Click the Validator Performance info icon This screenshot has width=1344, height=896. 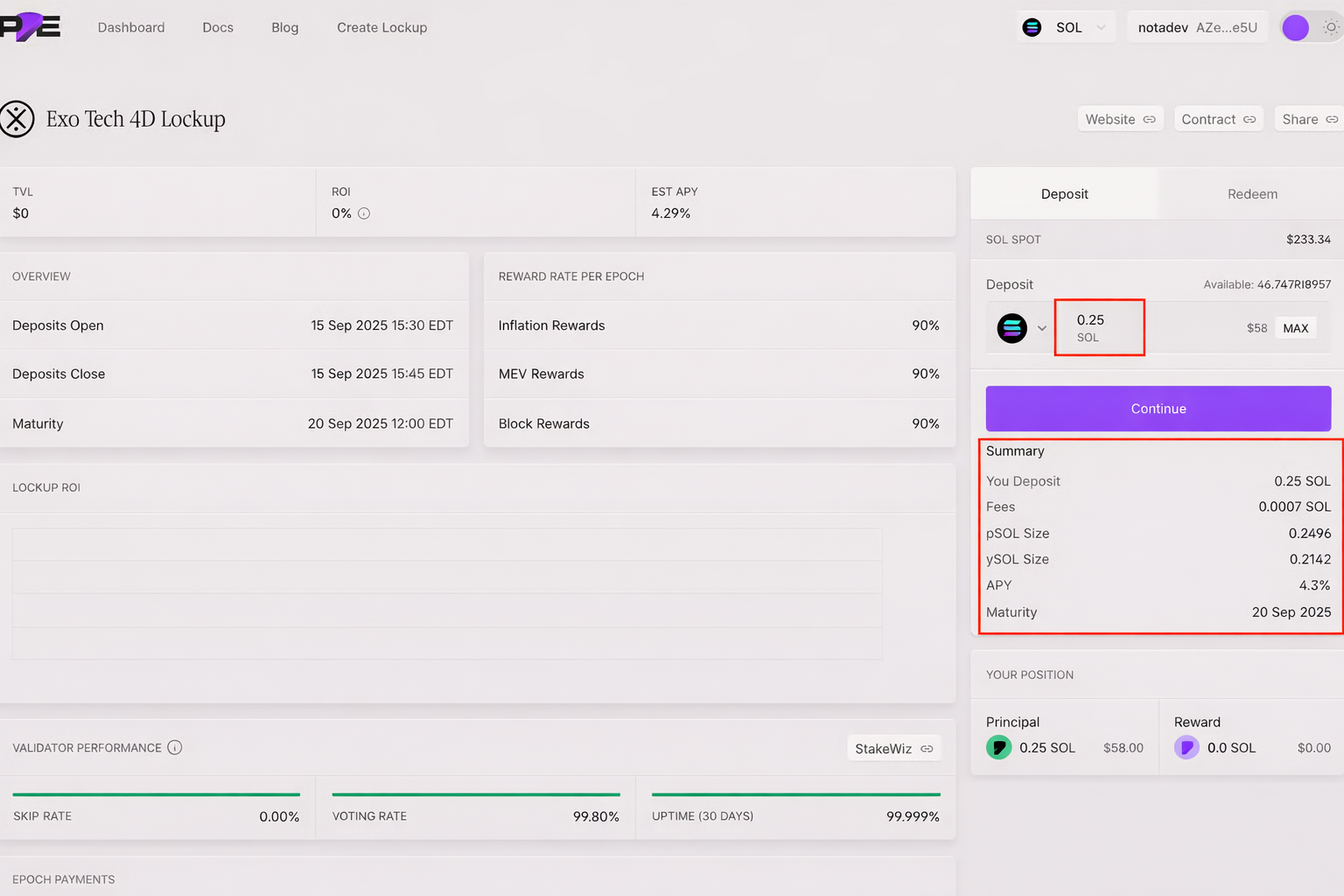click(175, 747)
